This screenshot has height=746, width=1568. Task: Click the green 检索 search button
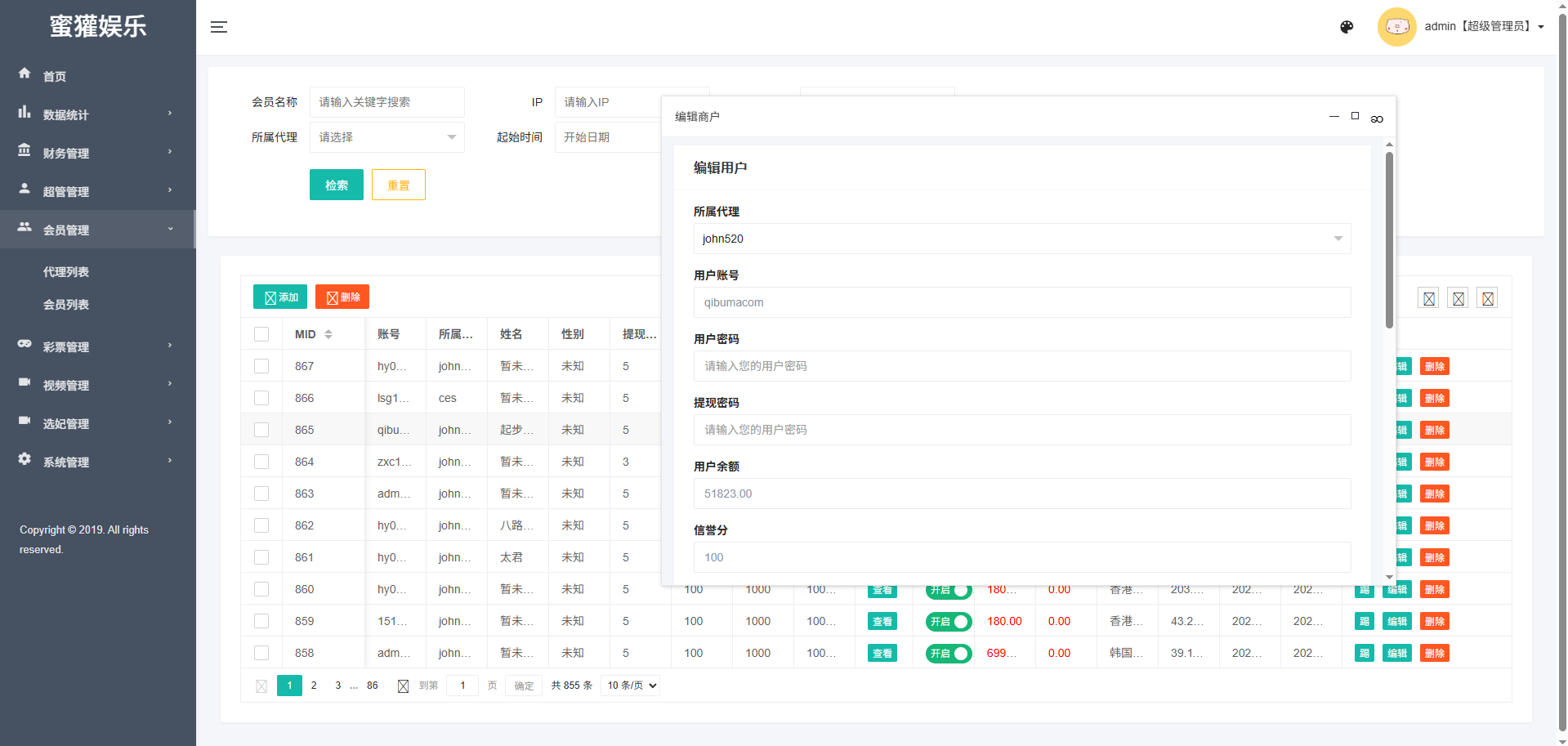click(336, 185)
